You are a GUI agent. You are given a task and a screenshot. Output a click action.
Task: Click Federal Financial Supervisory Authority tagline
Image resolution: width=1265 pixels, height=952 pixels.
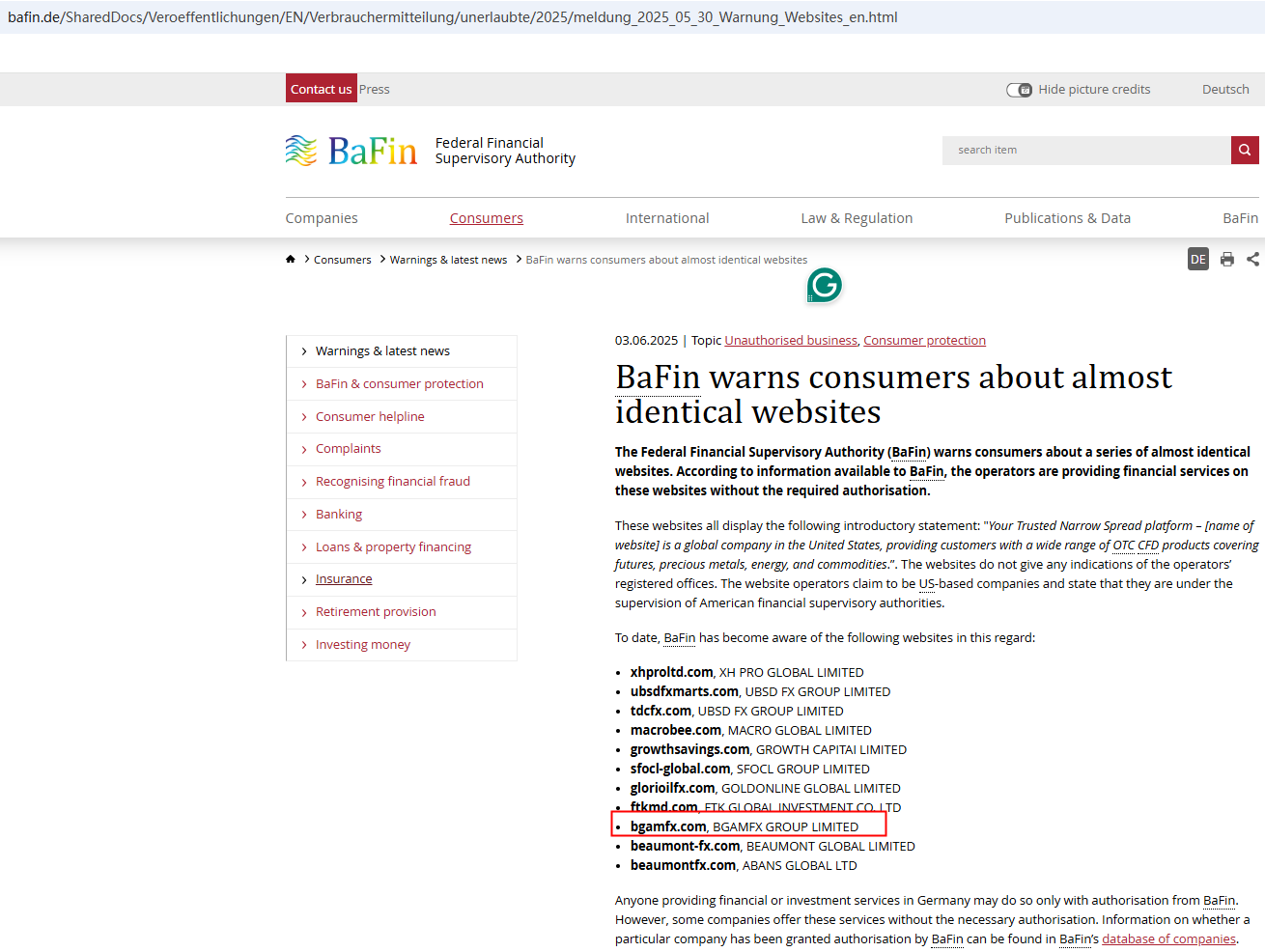(x=505, y=151)
